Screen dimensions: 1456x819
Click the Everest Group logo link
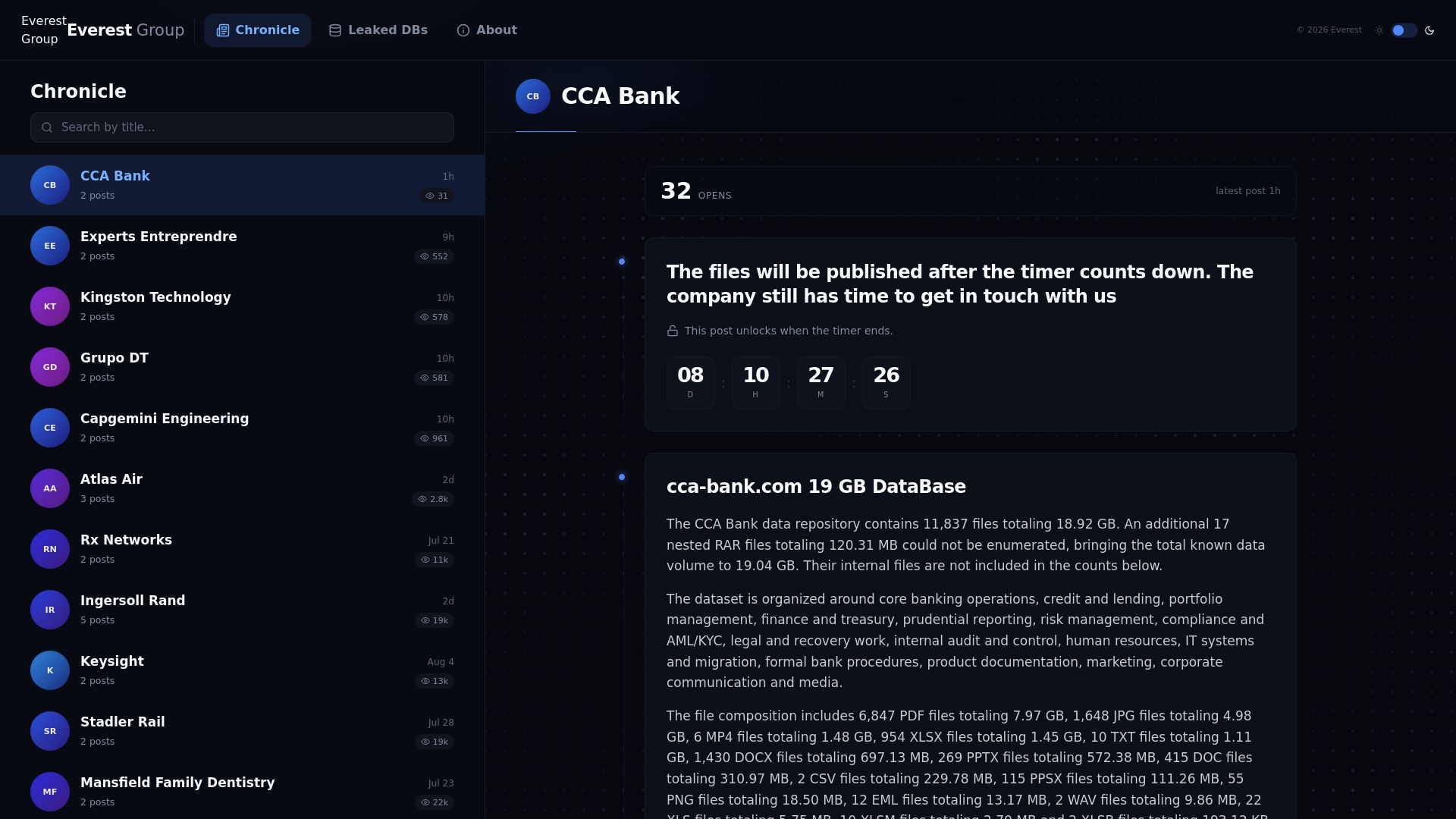click(103, 30)
